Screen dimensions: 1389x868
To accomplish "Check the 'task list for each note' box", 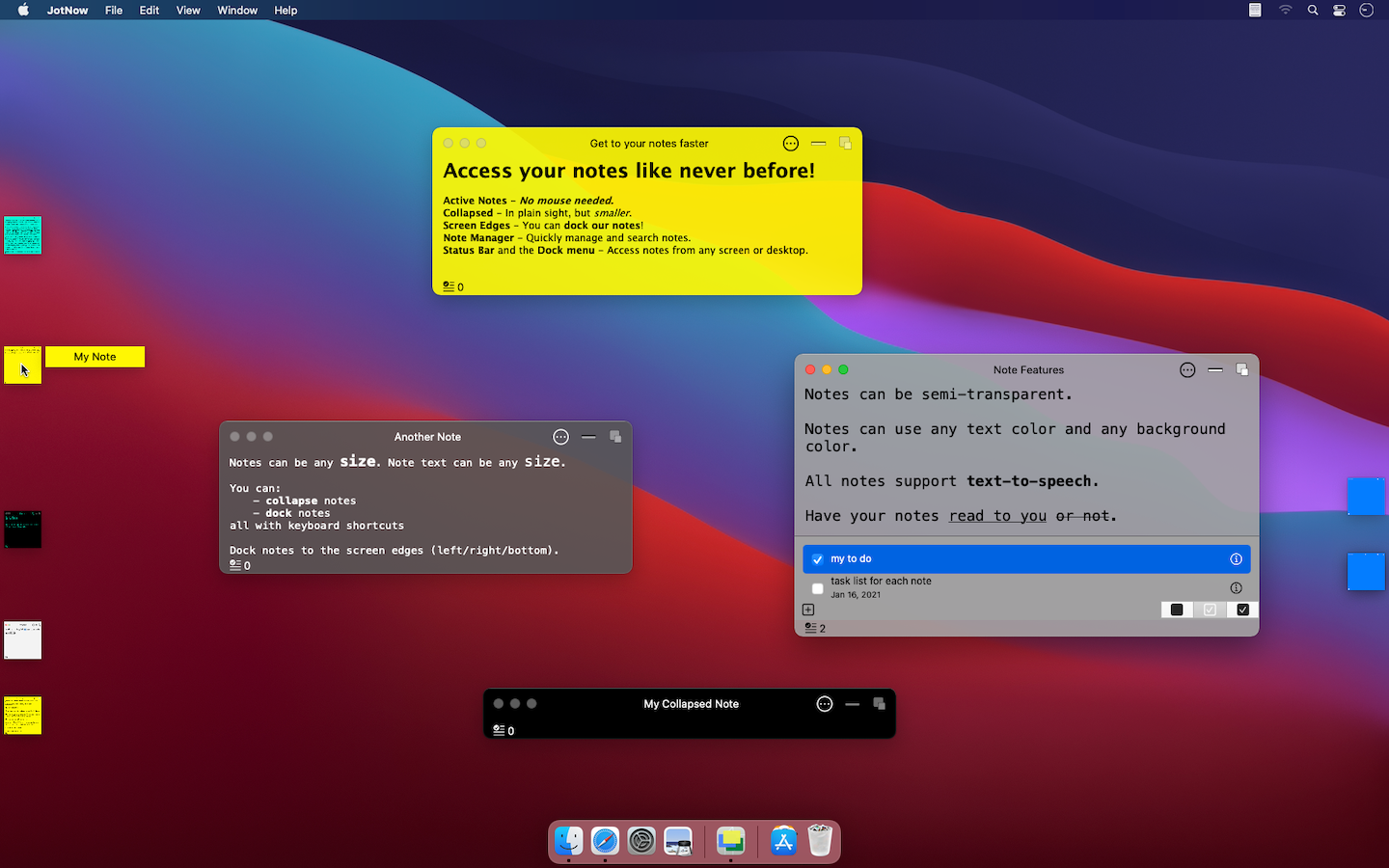I will (818, 588).
